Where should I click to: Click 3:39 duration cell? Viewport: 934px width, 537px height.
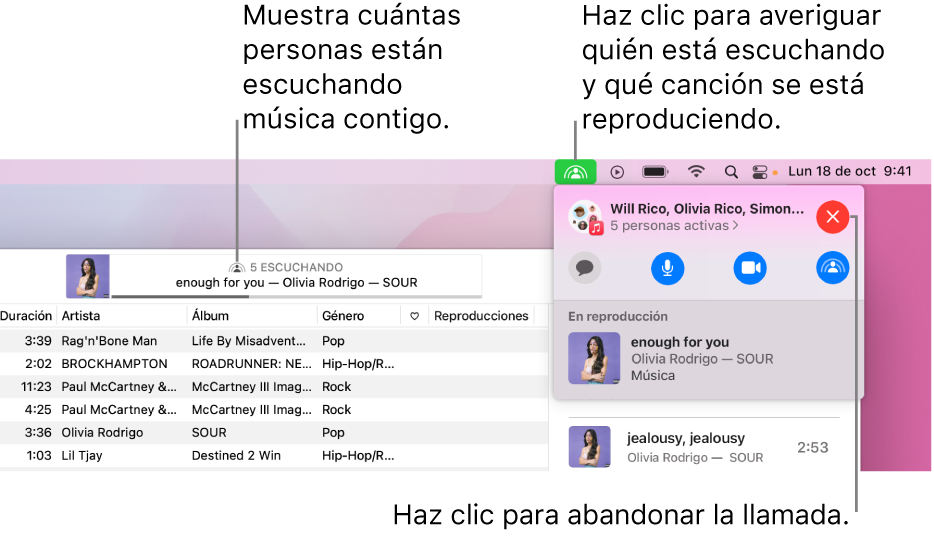pos(38,341)
